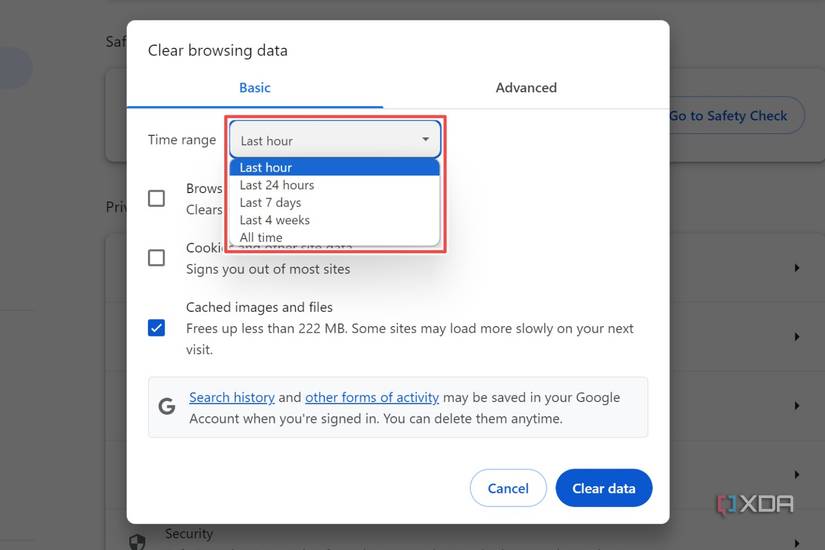Click Cached images and files label

[259, 307]
